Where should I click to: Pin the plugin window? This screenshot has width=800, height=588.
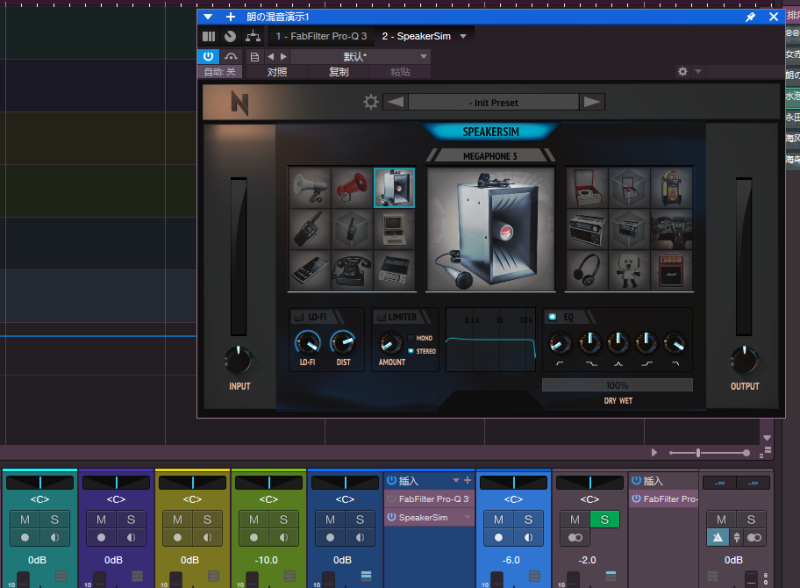(x=751, y=17)
